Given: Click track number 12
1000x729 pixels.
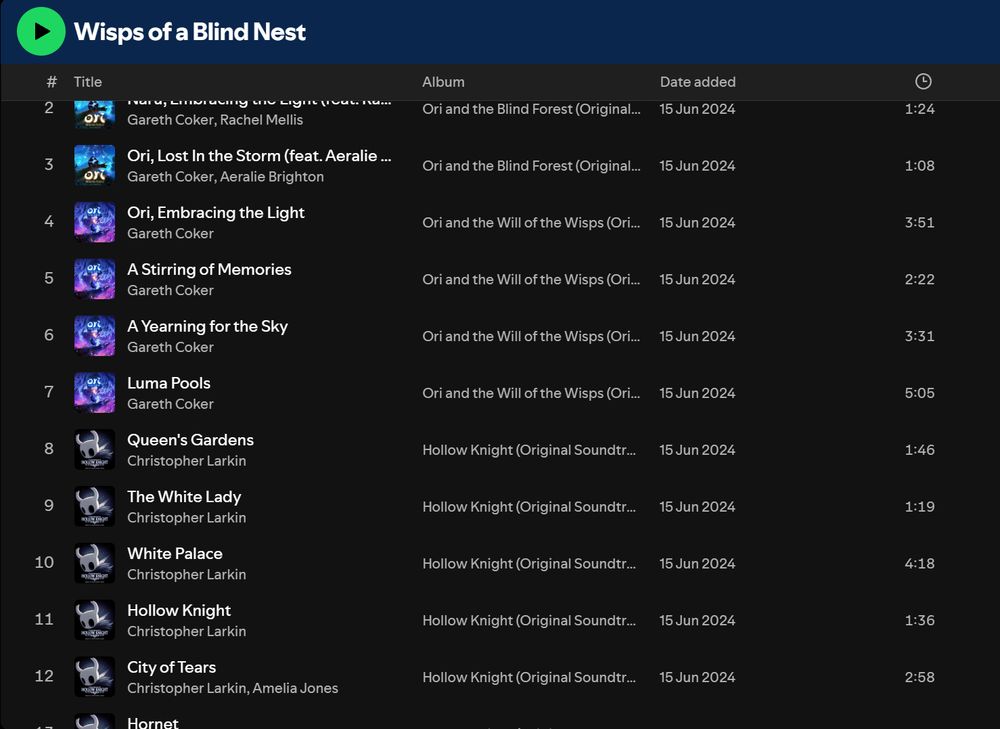Looking at the screenshot, I should click(x=44, y=676).
